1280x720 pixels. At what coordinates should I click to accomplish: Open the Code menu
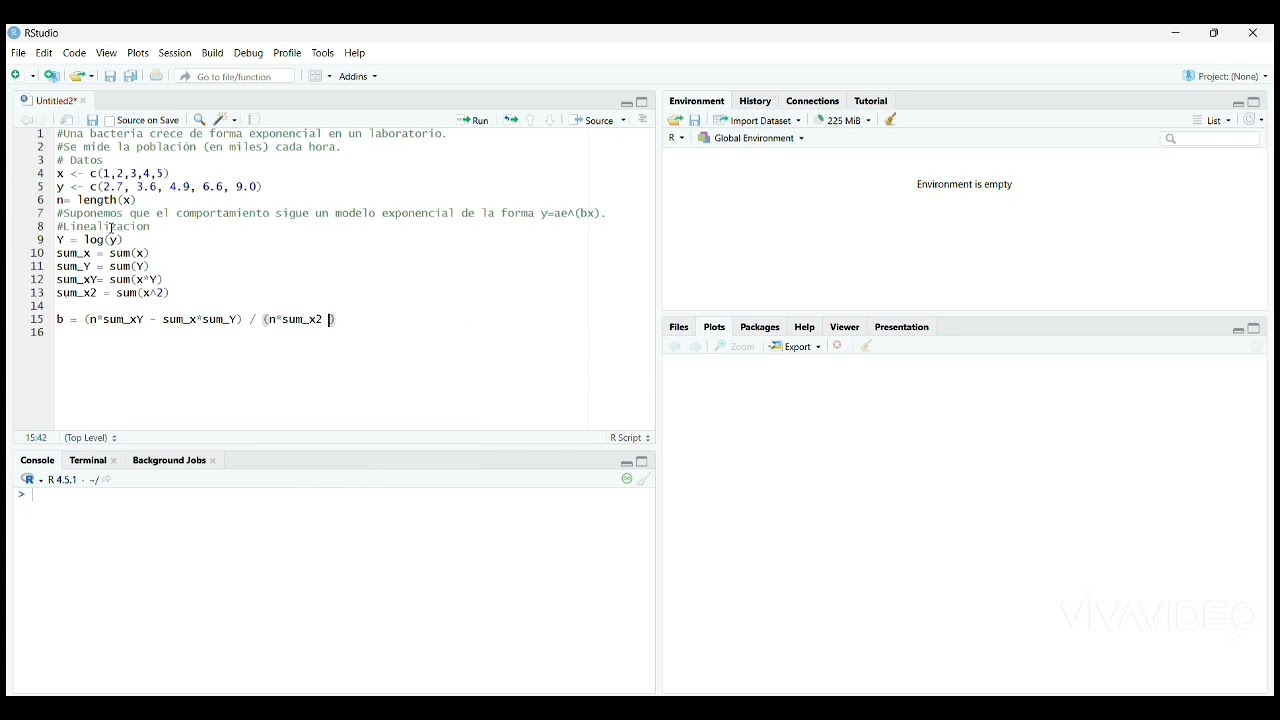pyautogui.click(x=75, y=53)
